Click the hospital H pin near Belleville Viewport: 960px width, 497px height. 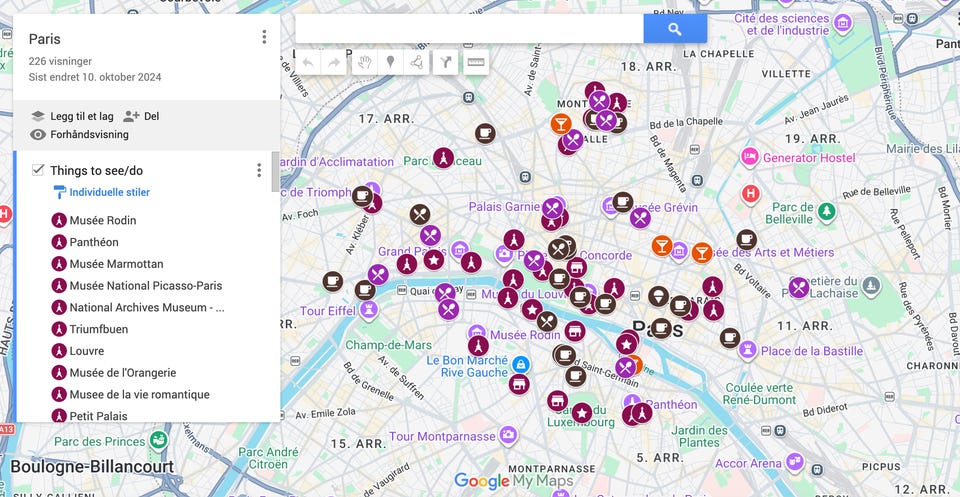tap(751, 195)
